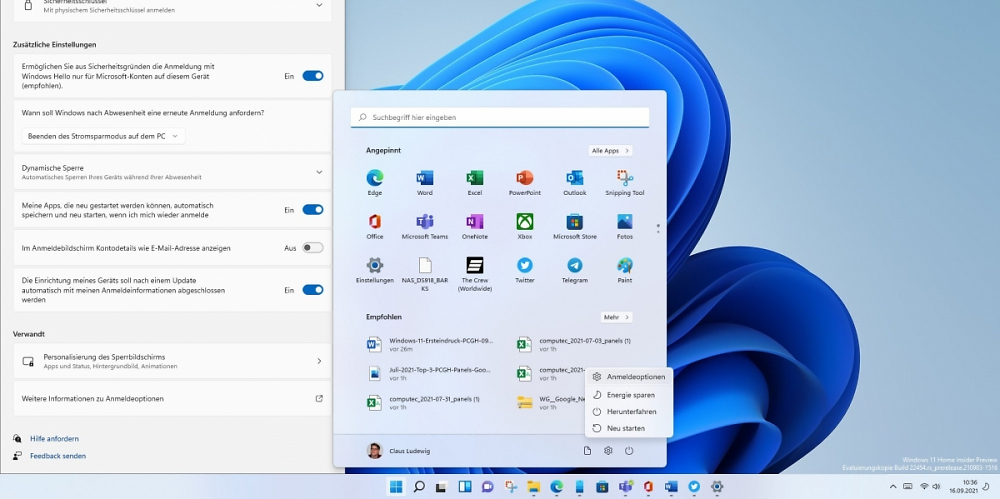Launch OneNote from pinned apps
This screenshot has height=499, width=1000.
(x=474, y=227)
